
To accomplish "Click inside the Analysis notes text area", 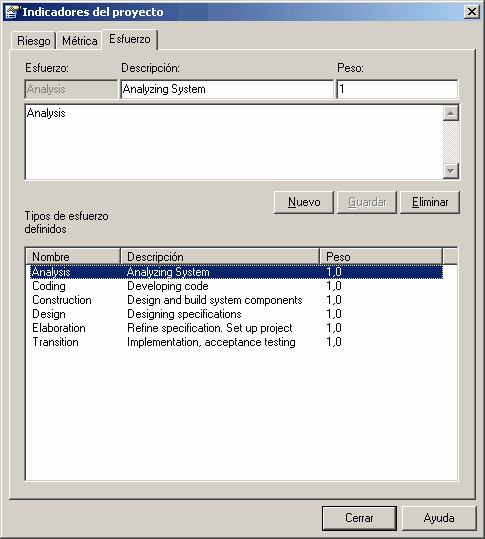I will point(234,142).
